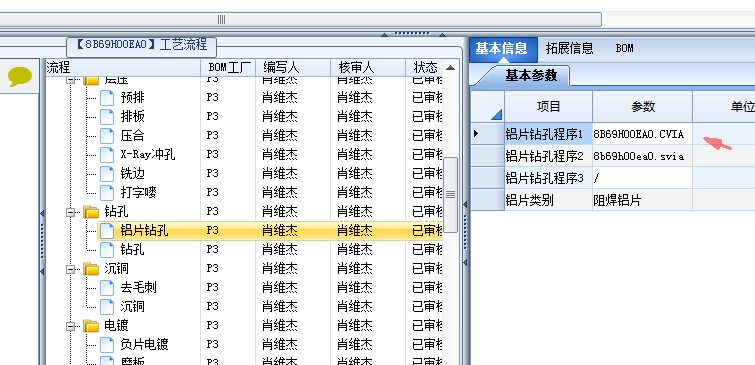755x365 pixels.
Task: Click the yellow speech bubble comment icon
Action: click(x=20, y=76)
